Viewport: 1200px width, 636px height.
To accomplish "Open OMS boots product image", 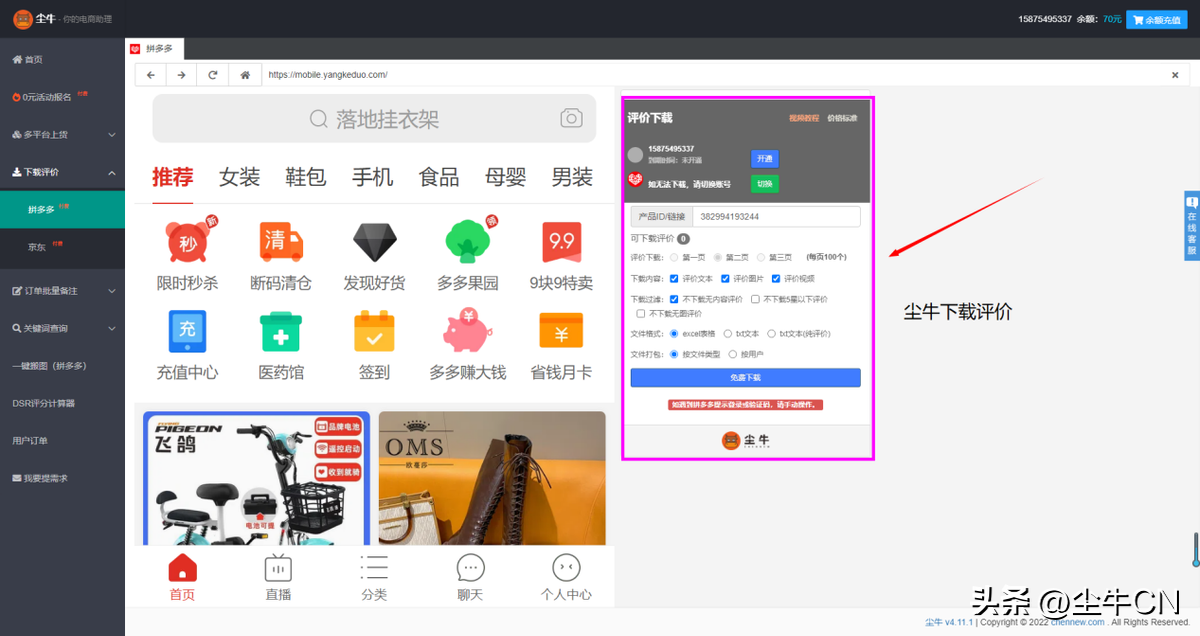I will pyautogui.click(x=492, y=478).
